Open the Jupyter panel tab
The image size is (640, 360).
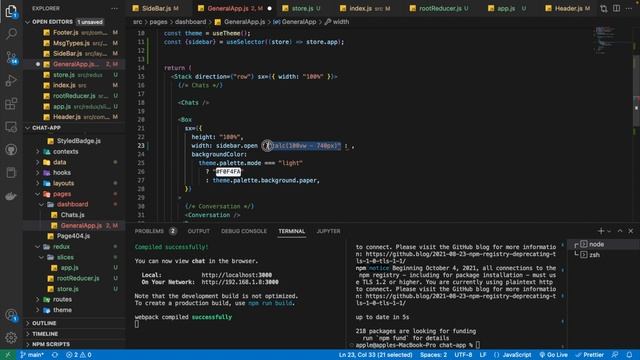tap(328, 231)
